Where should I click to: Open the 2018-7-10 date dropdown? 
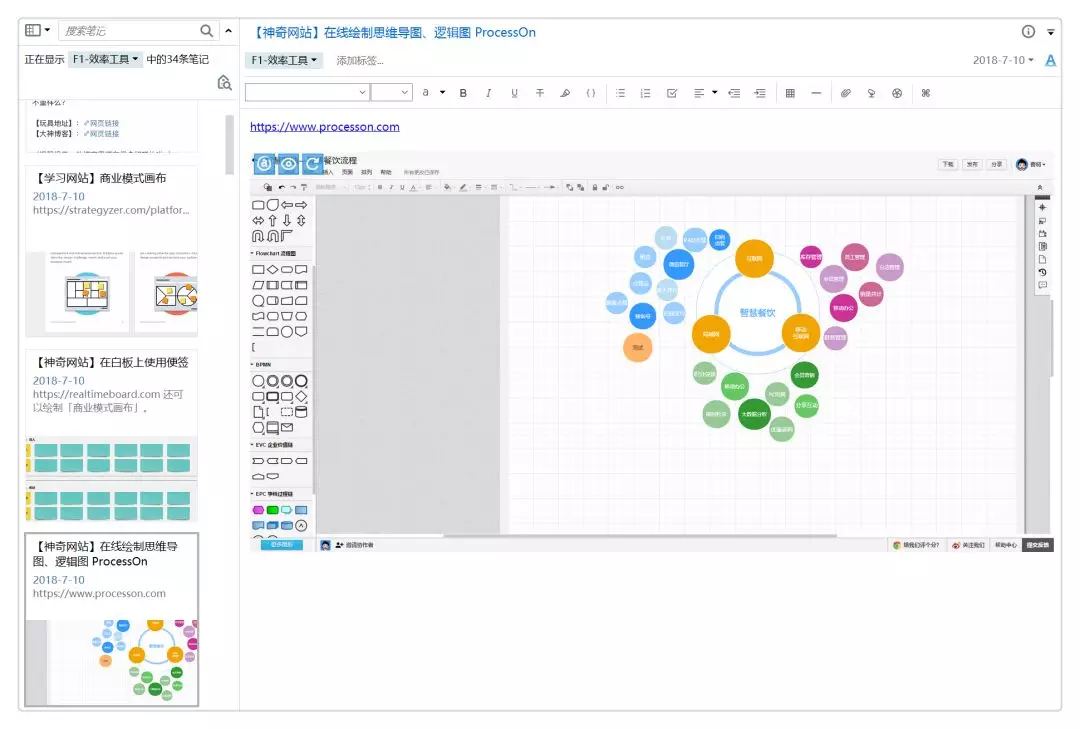pos(1003,60)
